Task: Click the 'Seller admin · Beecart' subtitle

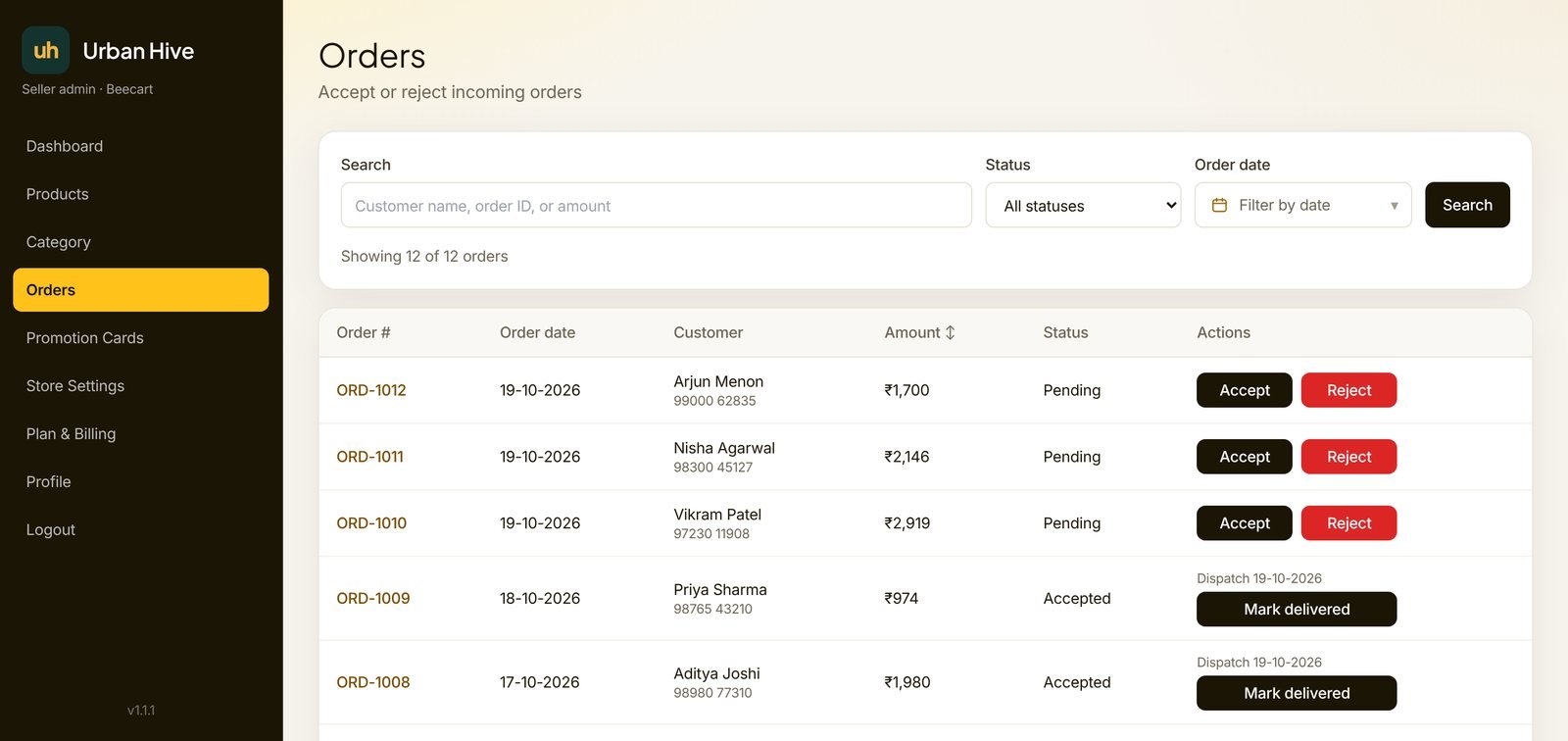Action: pos(87,89)
